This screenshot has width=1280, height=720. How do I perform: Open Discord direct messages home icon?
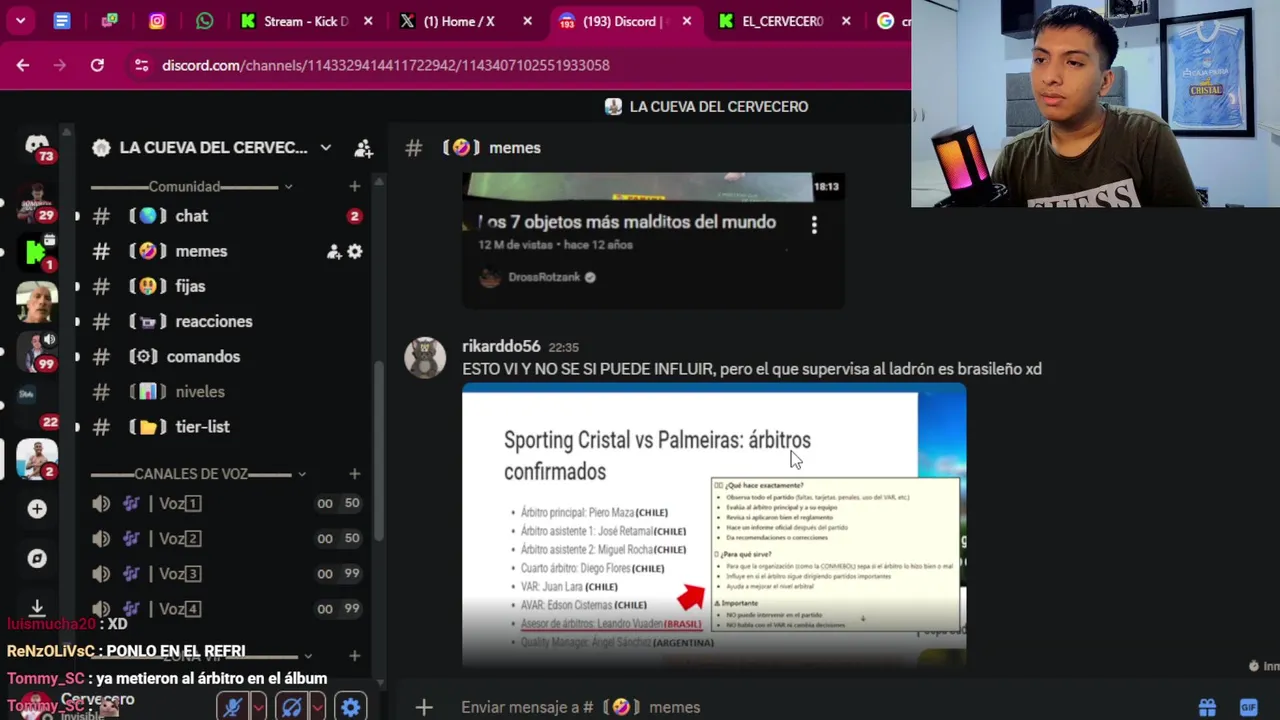(37, 146)
